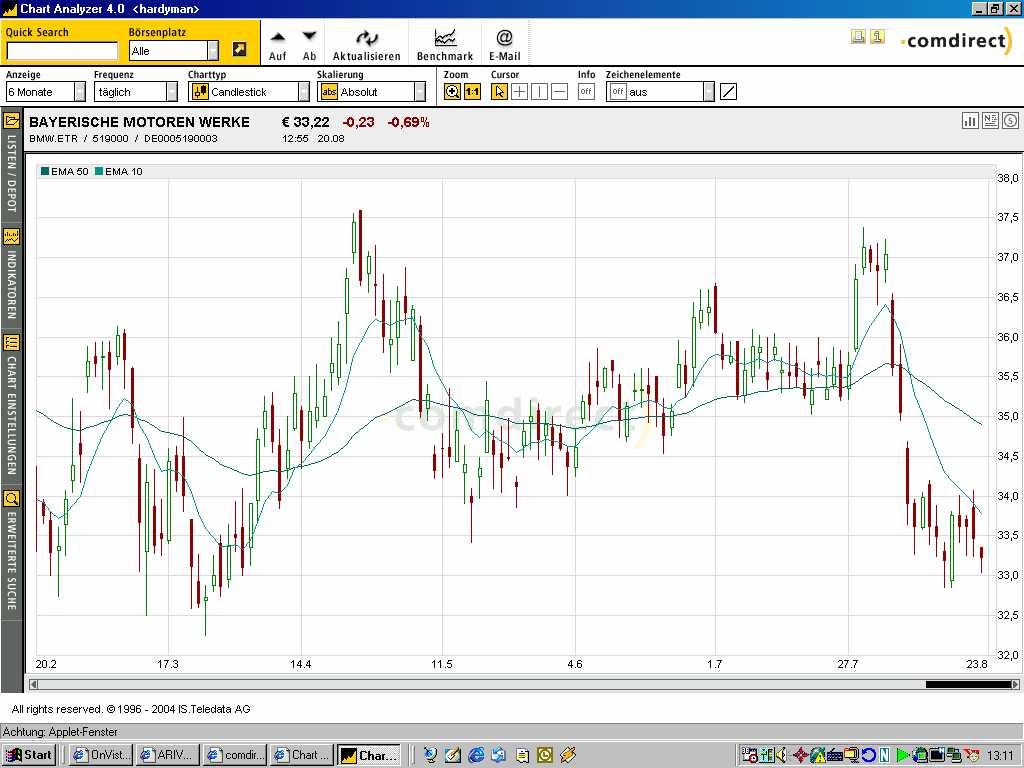Click the abs scaling icon
Image resolution: width=1024 pixels, height=768 pixels.
pyautogui.click(x=329, y=92)
